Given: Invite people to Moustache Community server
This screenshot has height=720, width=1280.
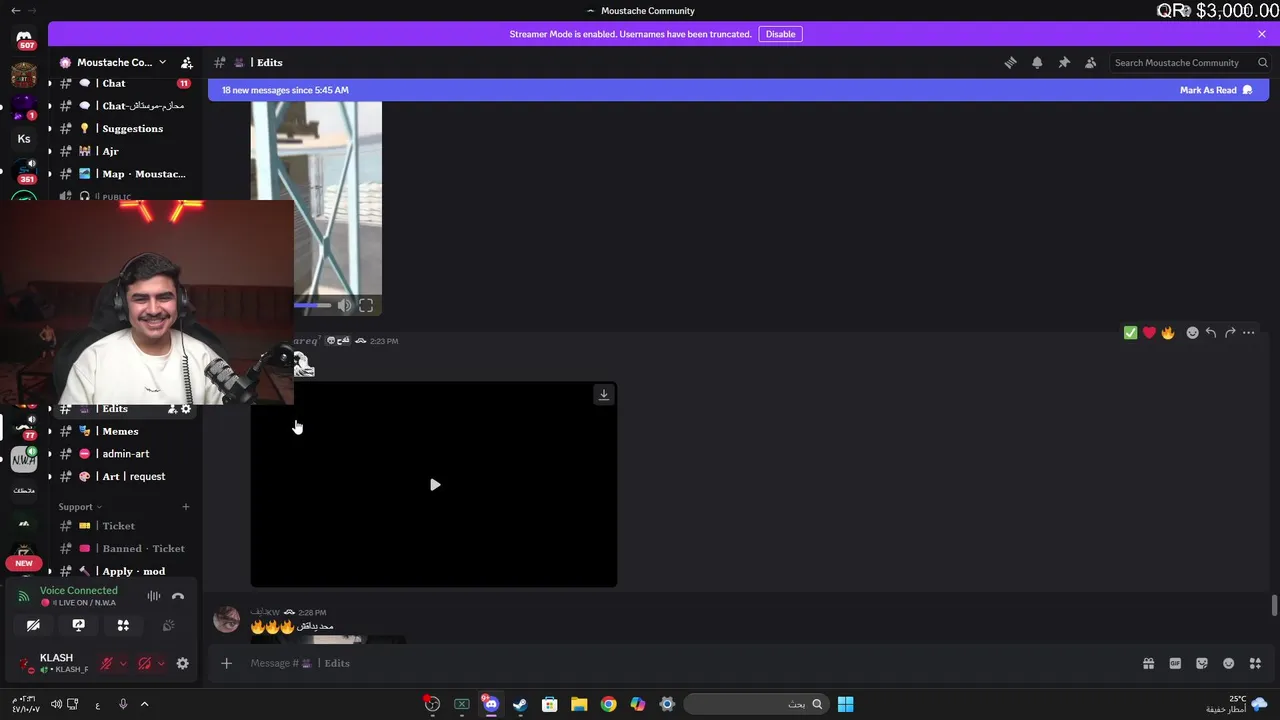Looking at the screenshot, I should point(186,62).
